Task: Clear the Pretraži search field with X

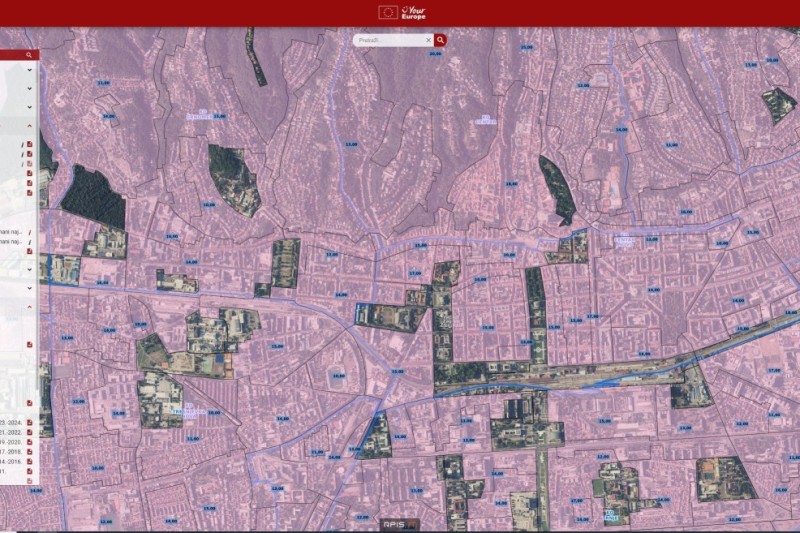Action: pyautogui.click(x=429, y=40)
